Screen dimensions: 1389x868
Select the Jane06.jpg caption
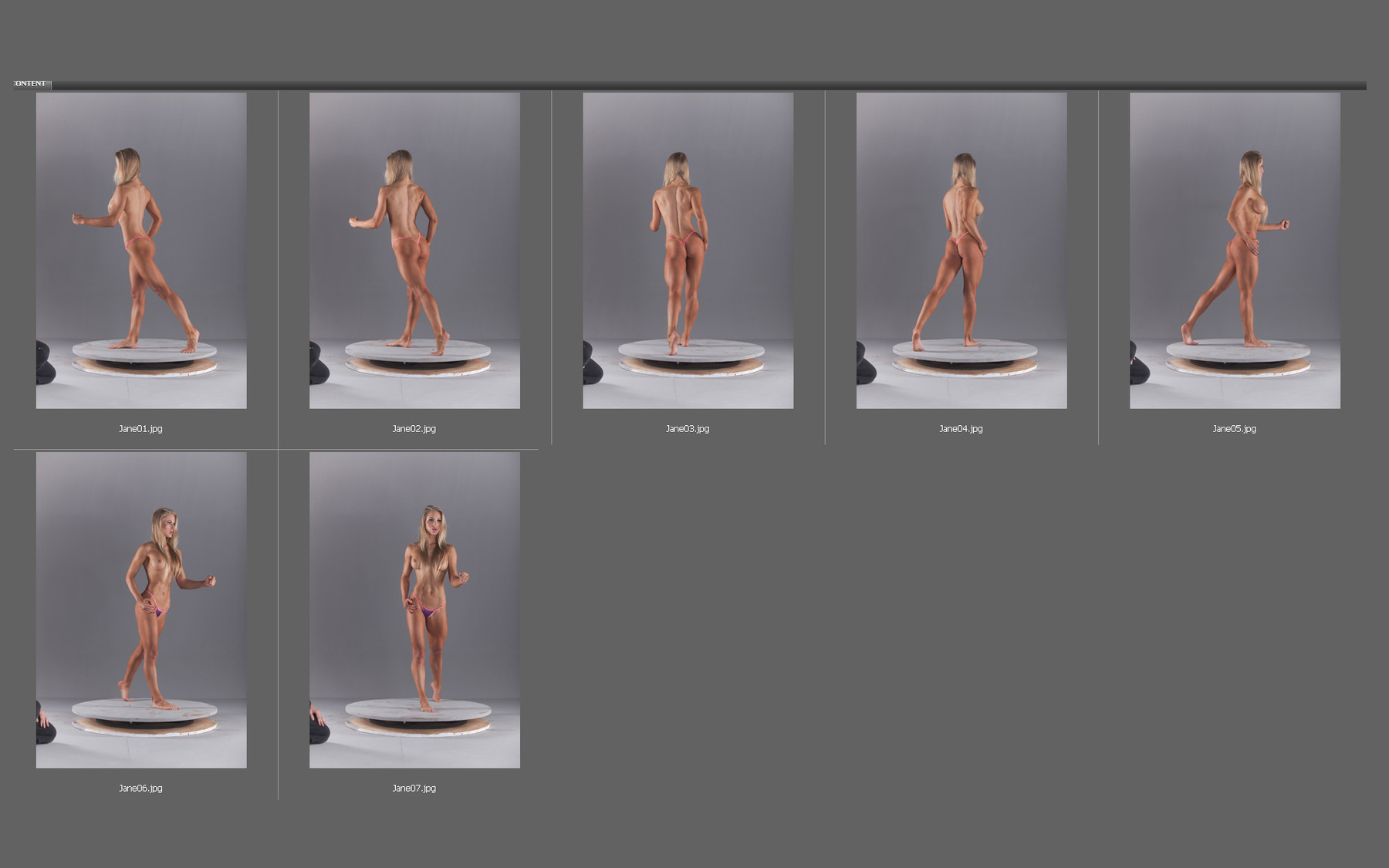[141, 789]
